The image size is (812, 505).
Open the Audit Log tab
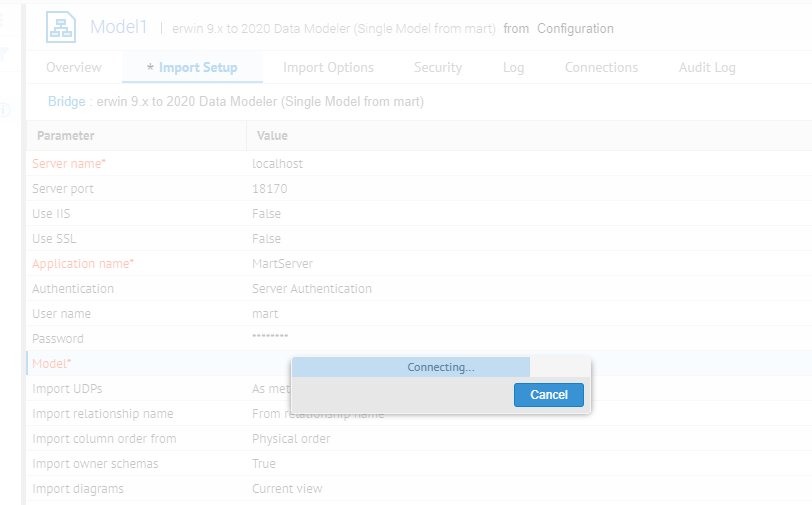pos(707,68)
